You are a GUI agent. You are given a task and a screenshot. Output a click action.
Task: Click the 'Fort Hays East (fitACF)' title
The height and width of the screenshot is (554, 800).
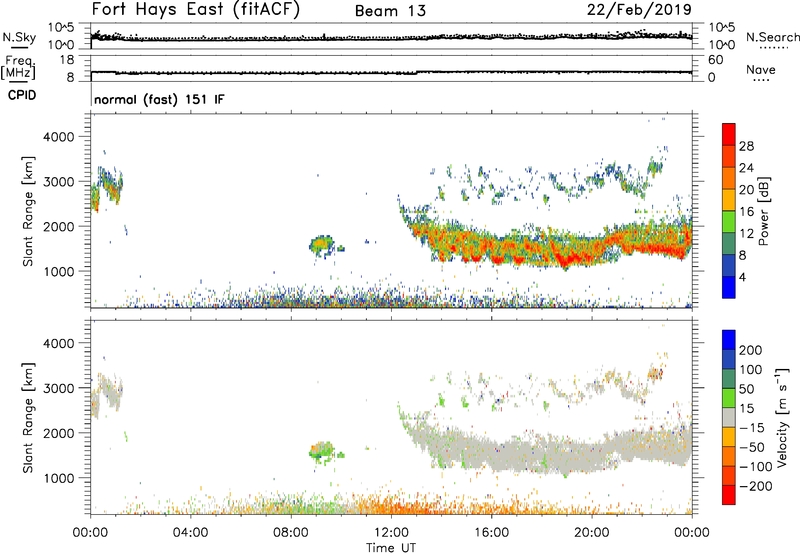click(x=196, y=10)
